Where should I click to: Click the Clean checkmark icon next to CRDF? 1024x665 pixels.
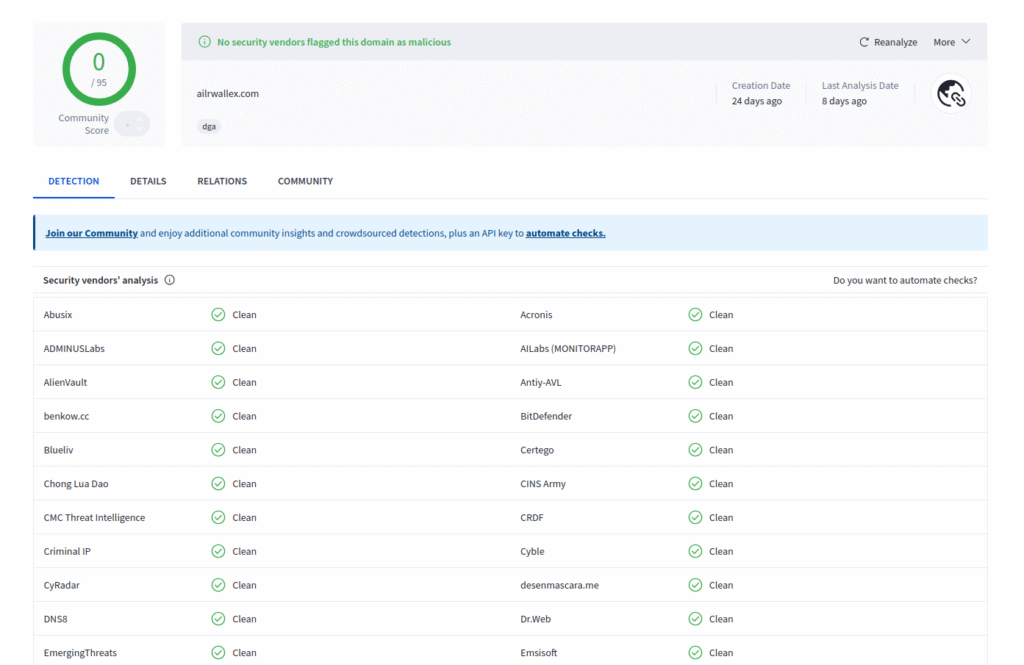pos(695,517)
